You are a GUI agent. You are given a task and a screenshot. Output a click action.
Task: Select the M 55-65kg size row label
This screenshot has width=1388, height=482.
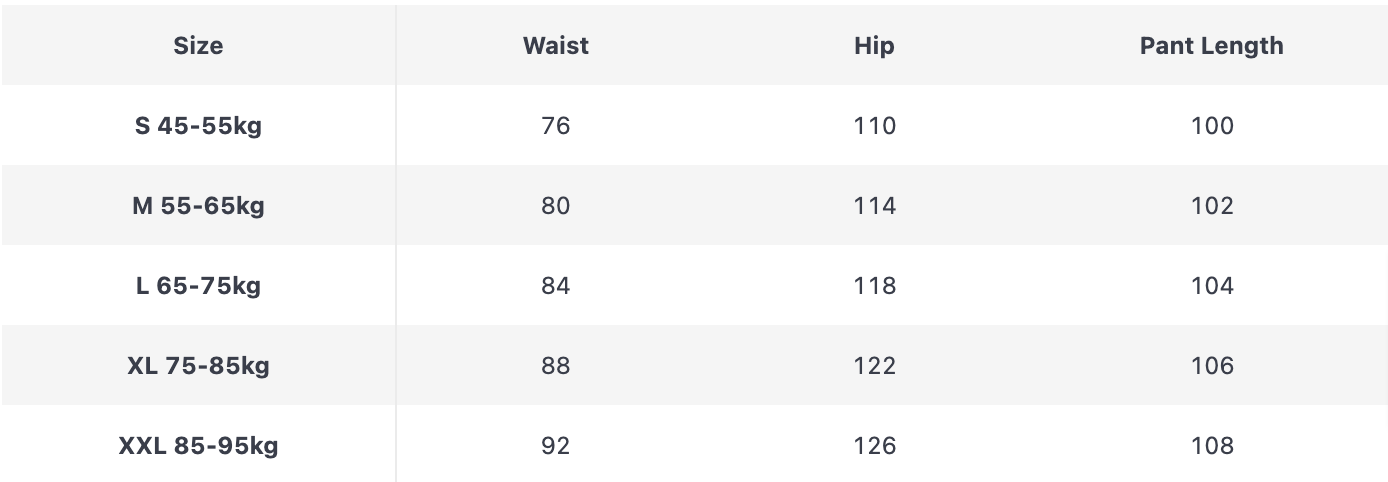[x=198, y=206]
